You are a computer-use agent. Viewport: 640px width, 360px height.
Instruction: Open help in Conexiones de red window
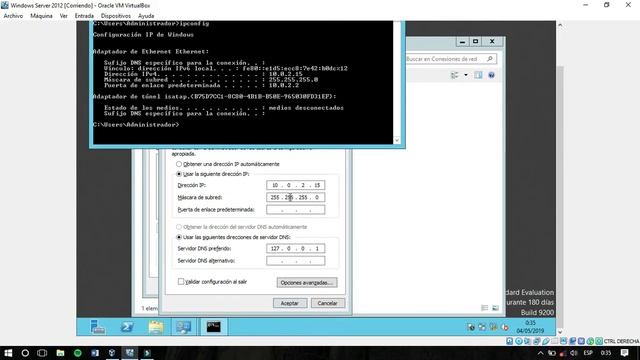click(491, 75)
